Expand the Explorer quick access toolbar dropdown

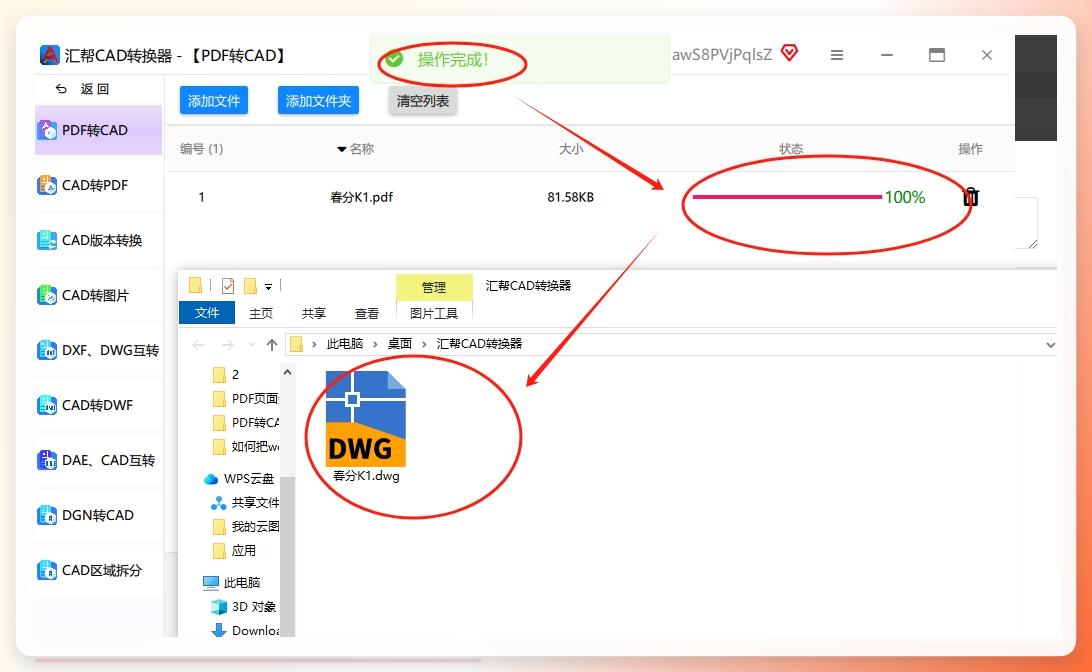coord(268,287)
